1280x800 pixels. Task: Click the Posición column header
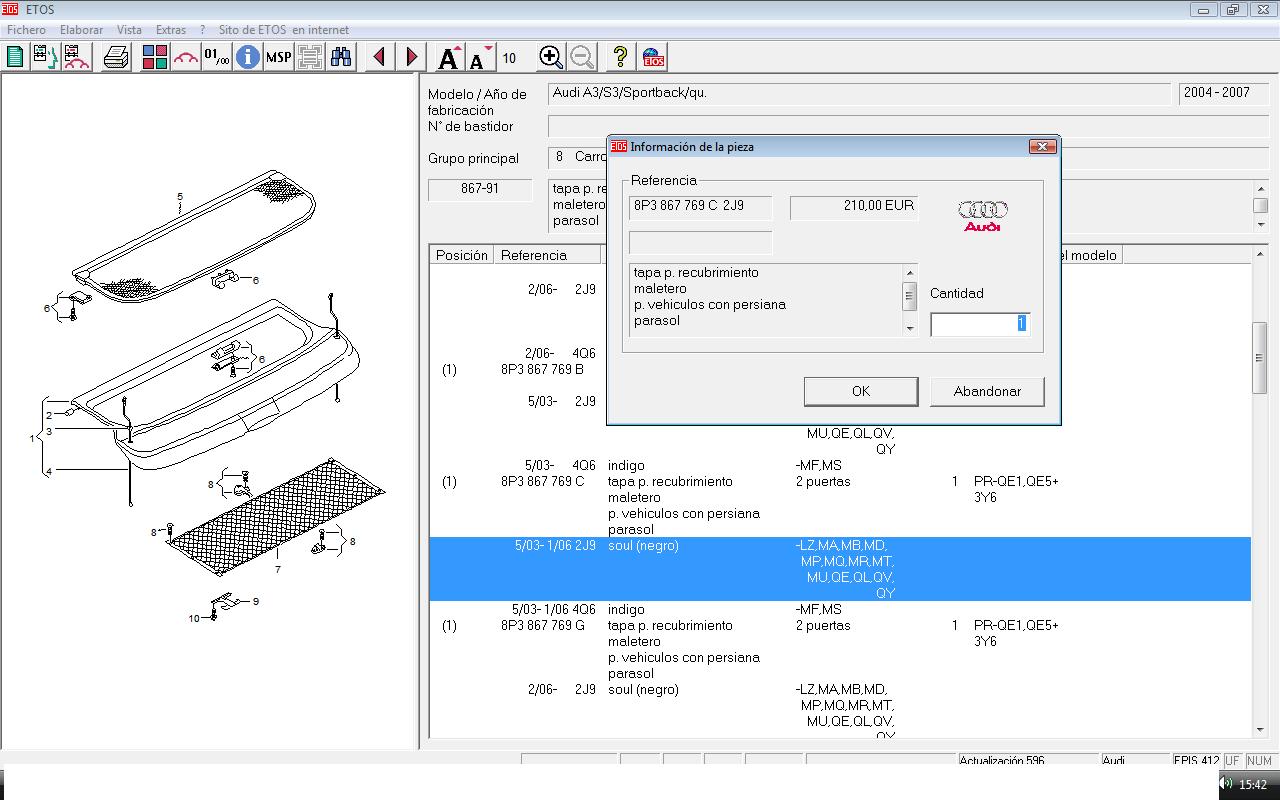(462, 255)
